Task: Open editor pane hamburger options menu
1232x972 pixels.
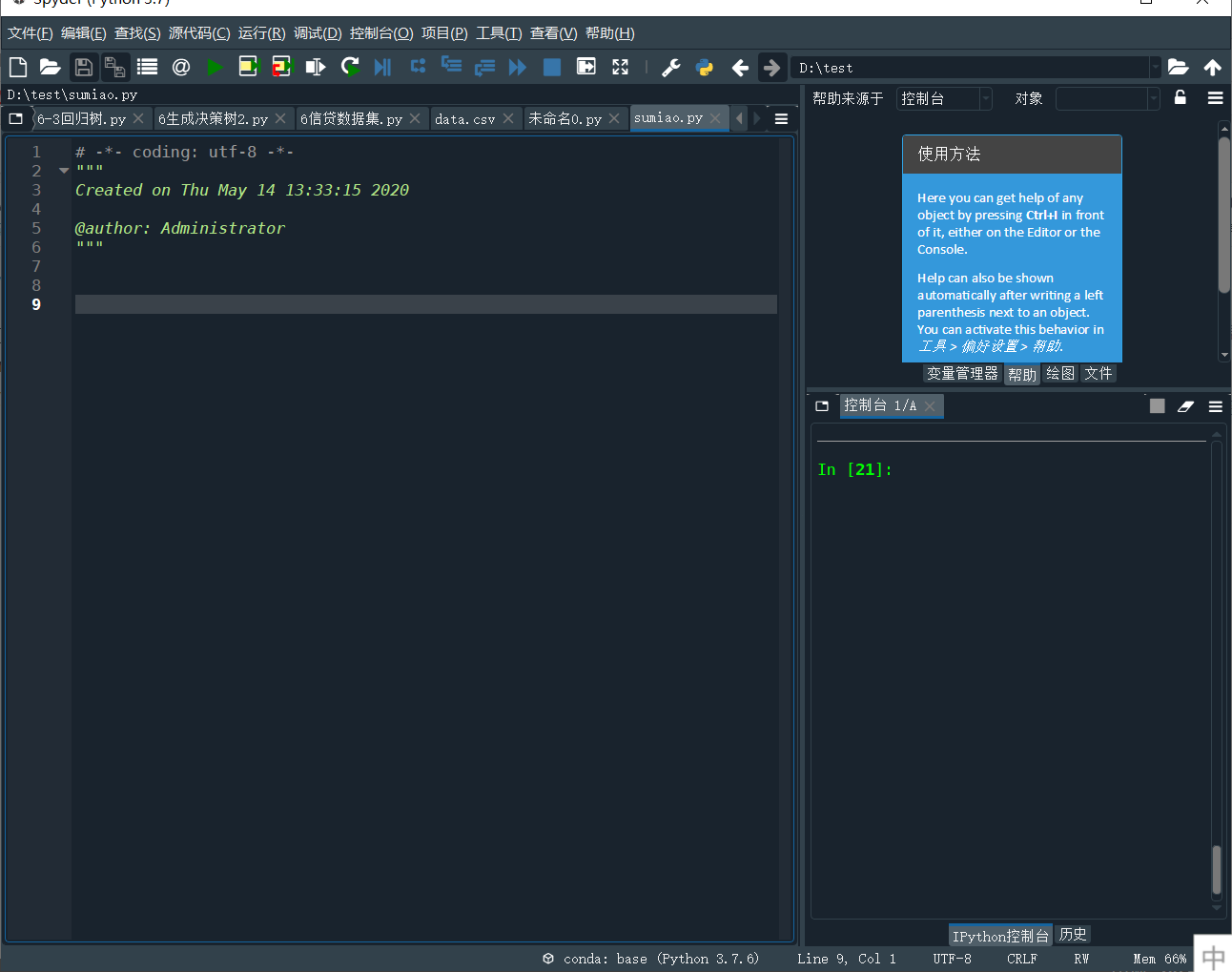Action: pyautogui.click(x=781, y=119)
